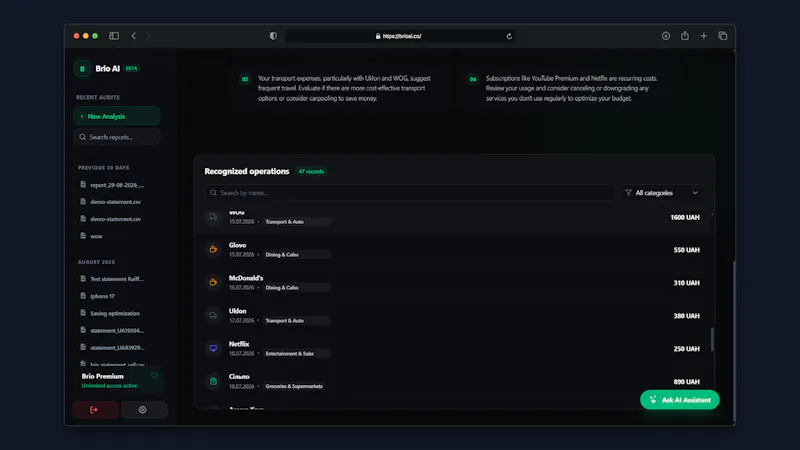This screenshot has width=800, height=450.
Task: Open the privacy shield icon in toolbar
Action: [273, 36]
